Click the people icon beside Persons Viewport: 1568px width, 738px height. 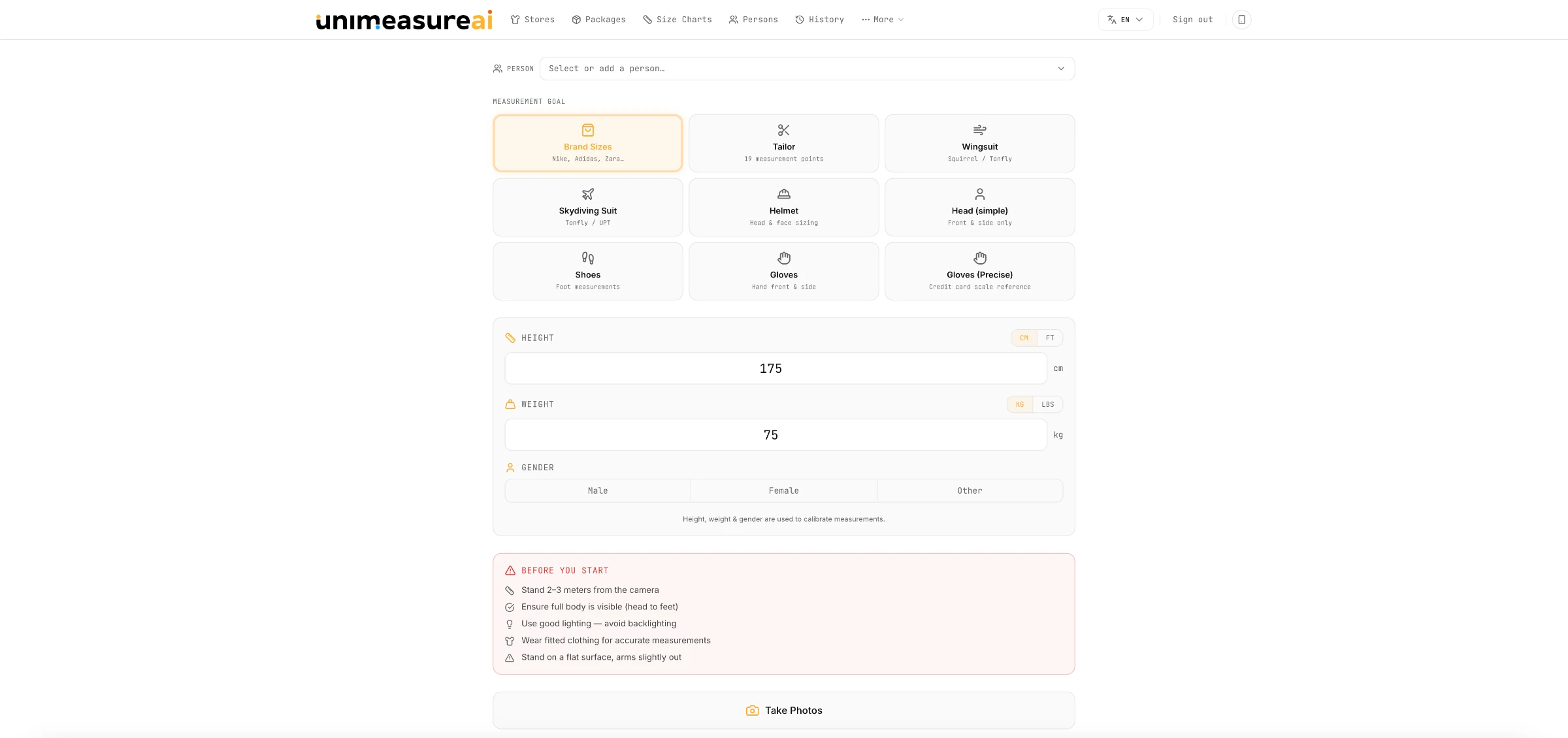tap(734, 20)
